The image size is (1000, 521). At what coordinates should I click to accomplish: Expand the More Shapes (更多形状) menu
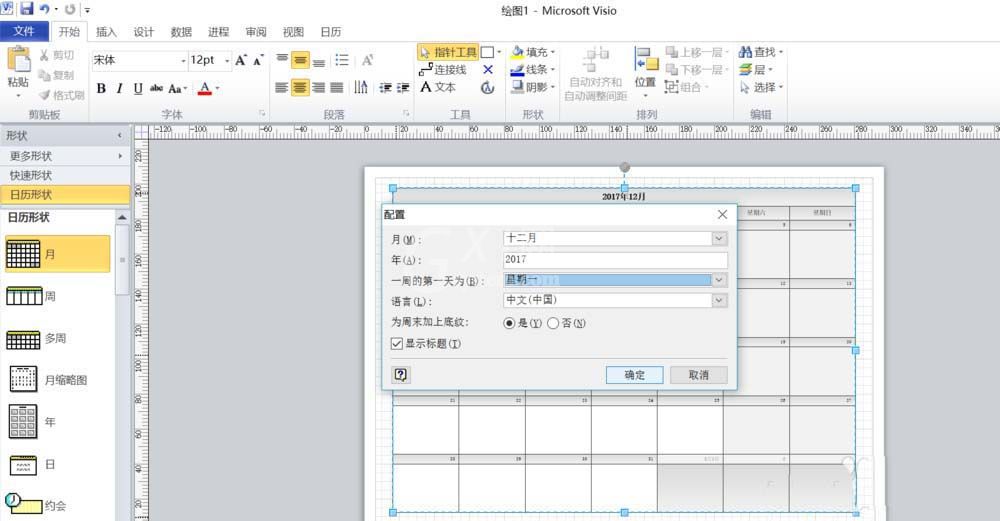pyautogui.click(x=65, y=156)
